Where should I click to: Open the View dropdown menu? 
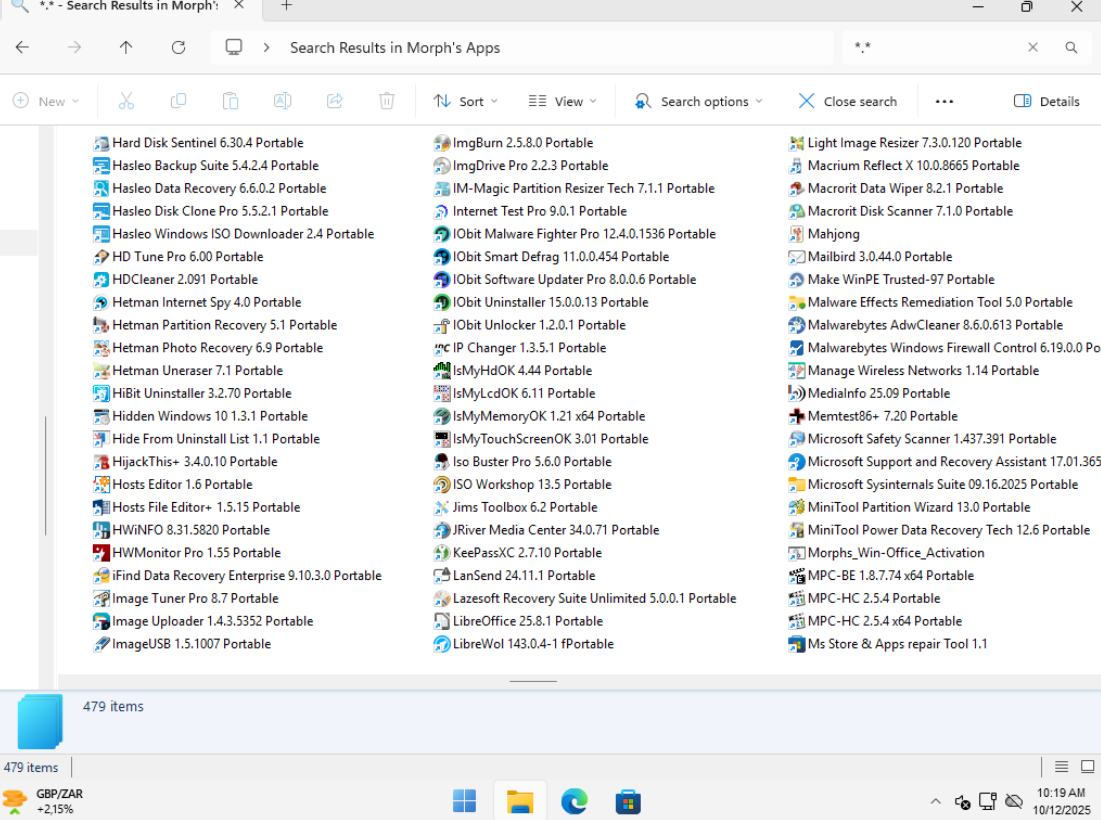[x=562, y=101]
